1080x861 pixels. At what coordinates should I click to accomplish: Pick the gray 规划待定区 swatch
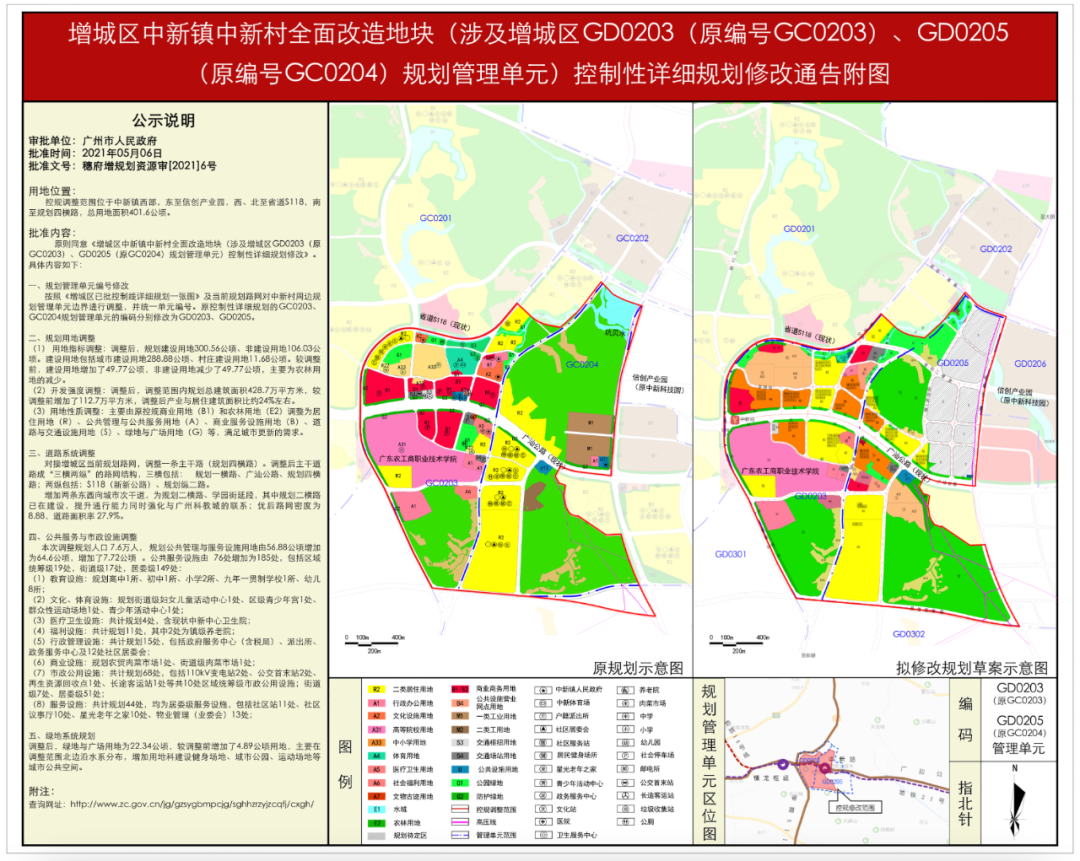coord(377,836)
